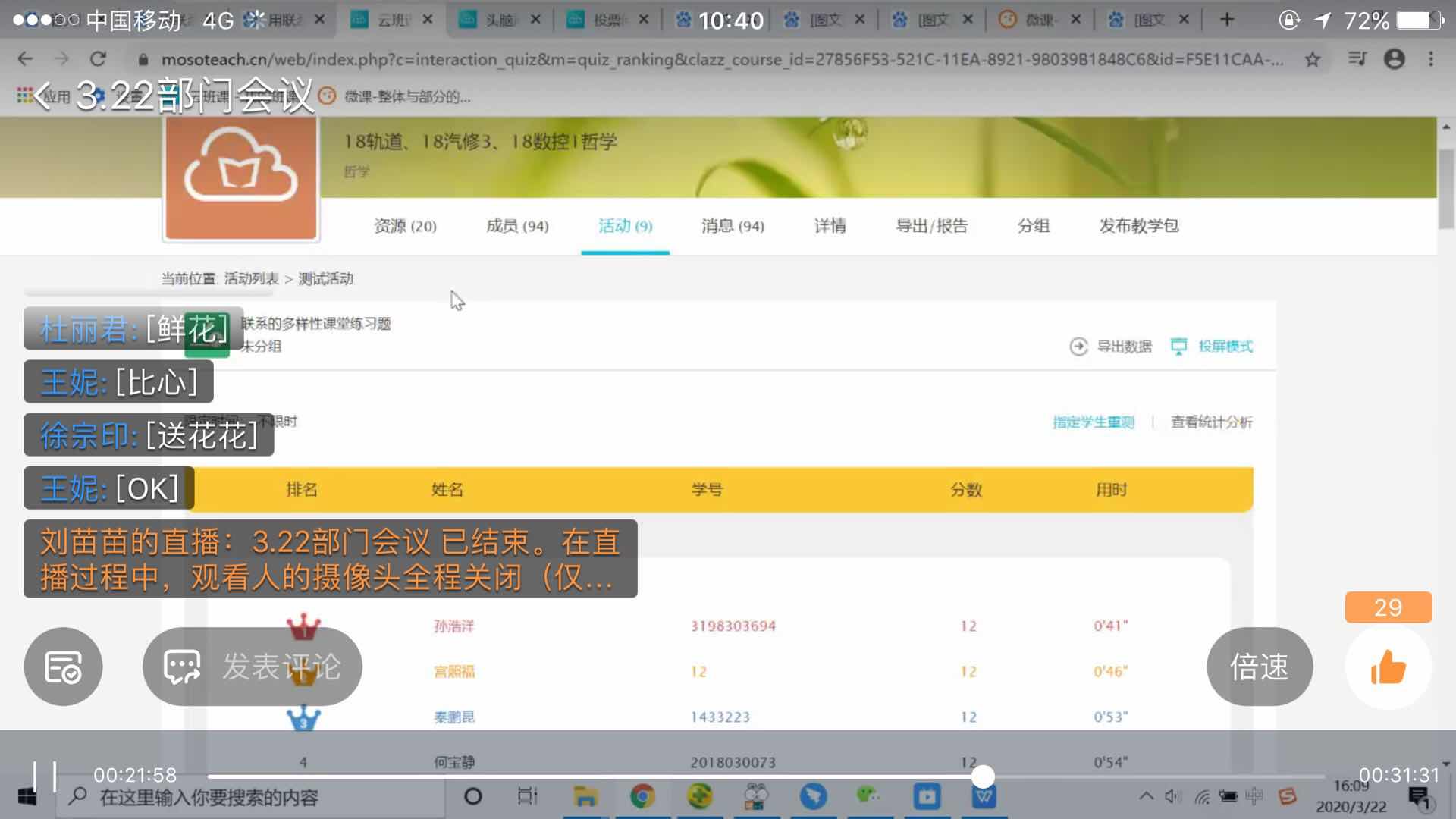
Task: Switch to the 云班 browser tab
Action: (393, 20)
